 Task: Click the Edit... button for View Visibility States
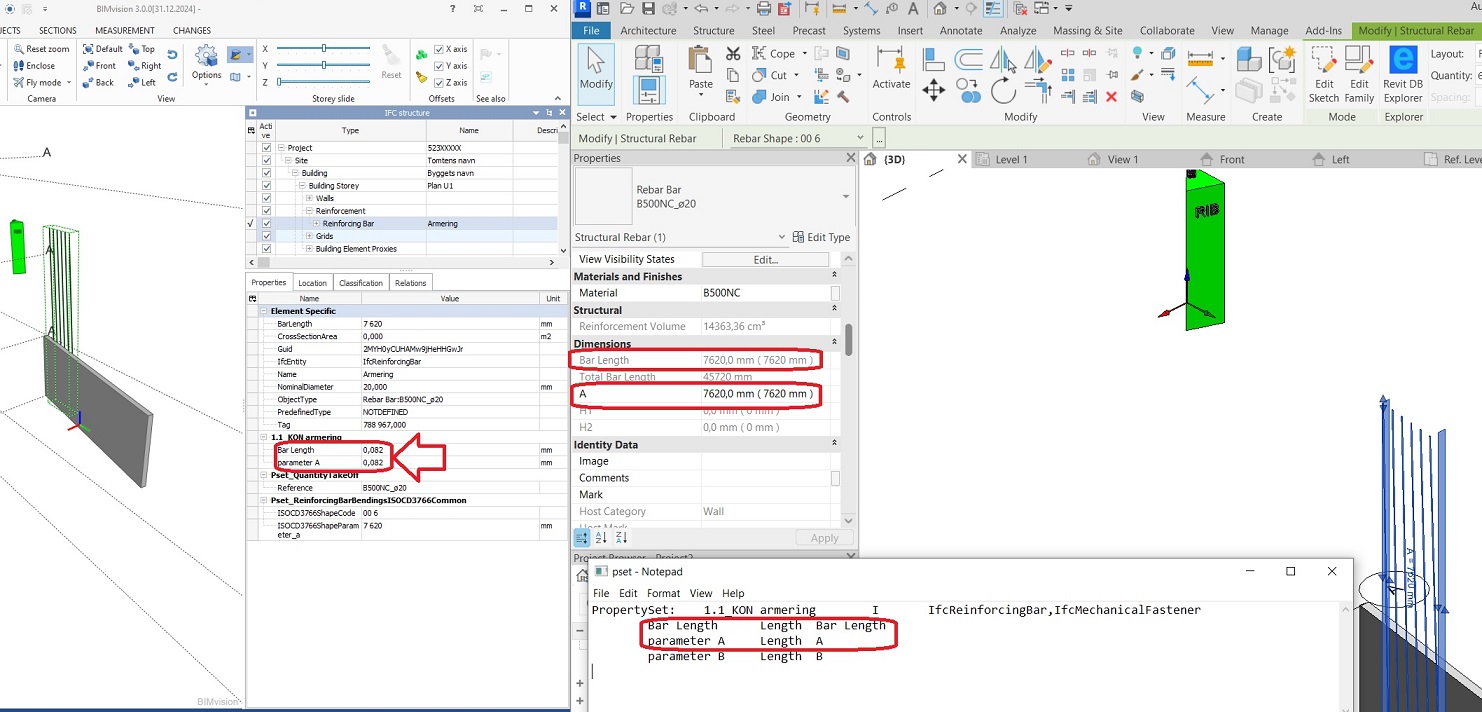coord(765,259)
